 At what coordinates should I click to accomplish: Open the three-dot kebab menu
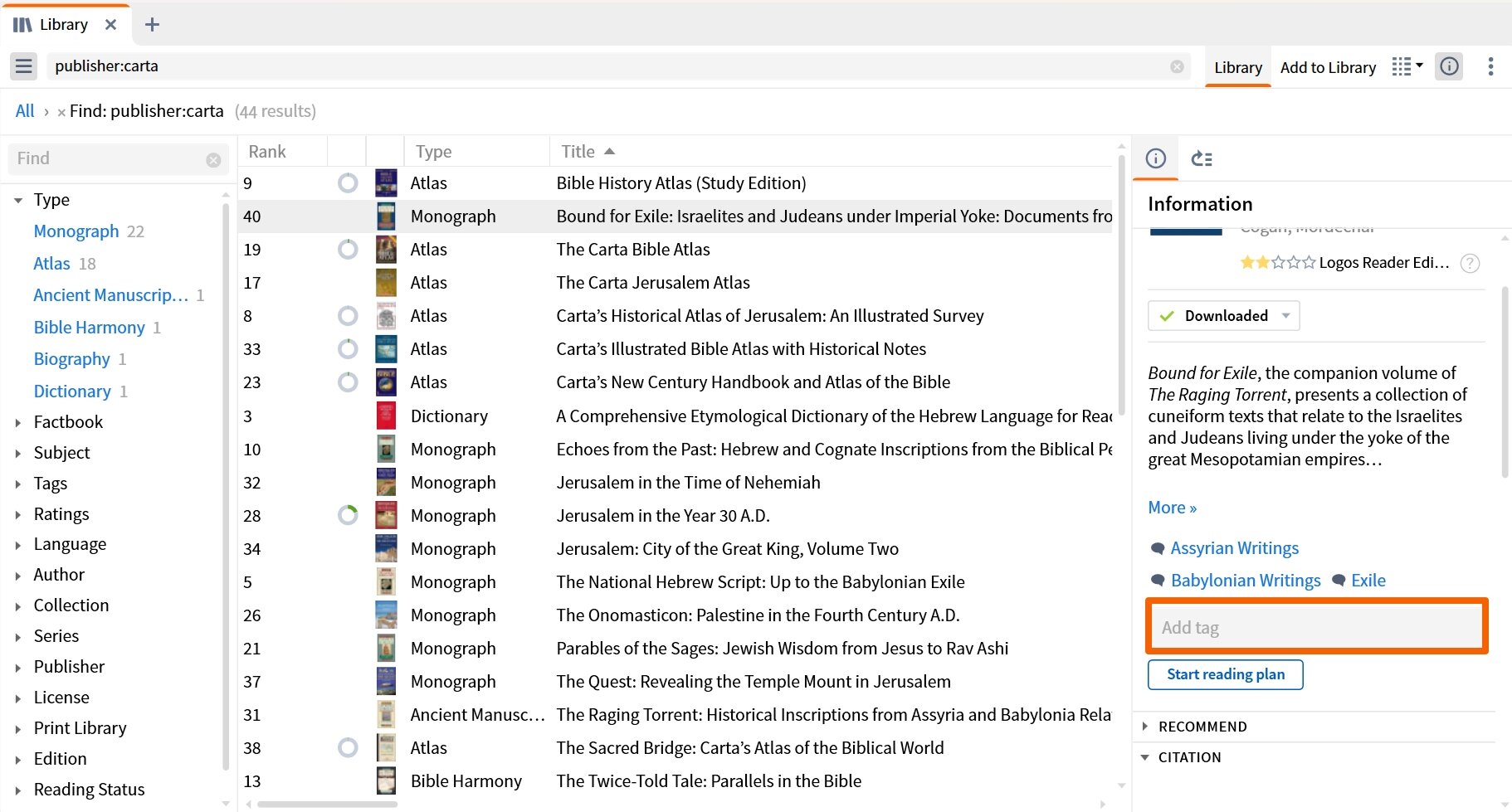[1490, 66]
